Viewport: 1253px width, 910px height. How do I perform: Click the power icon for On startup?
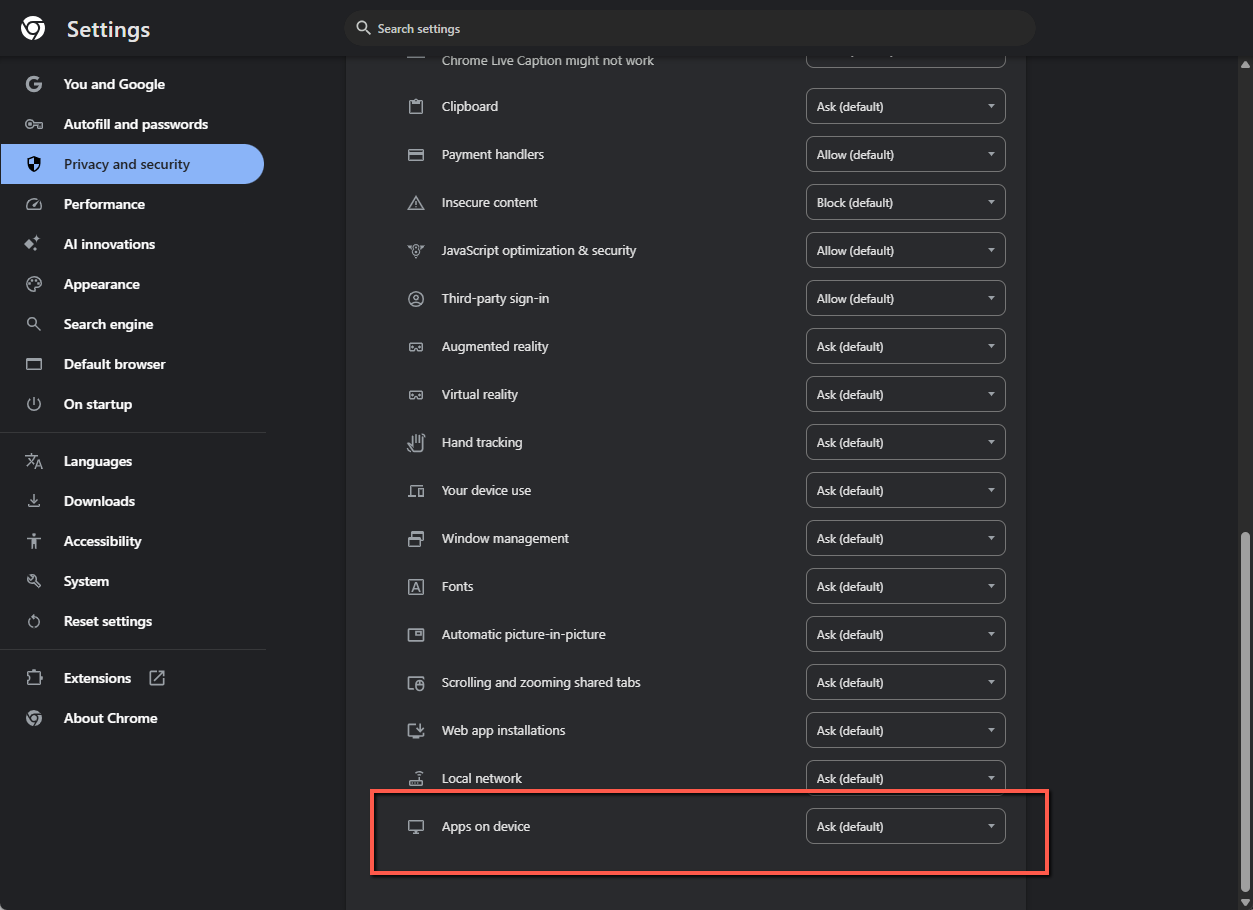(x=34, y=404)
